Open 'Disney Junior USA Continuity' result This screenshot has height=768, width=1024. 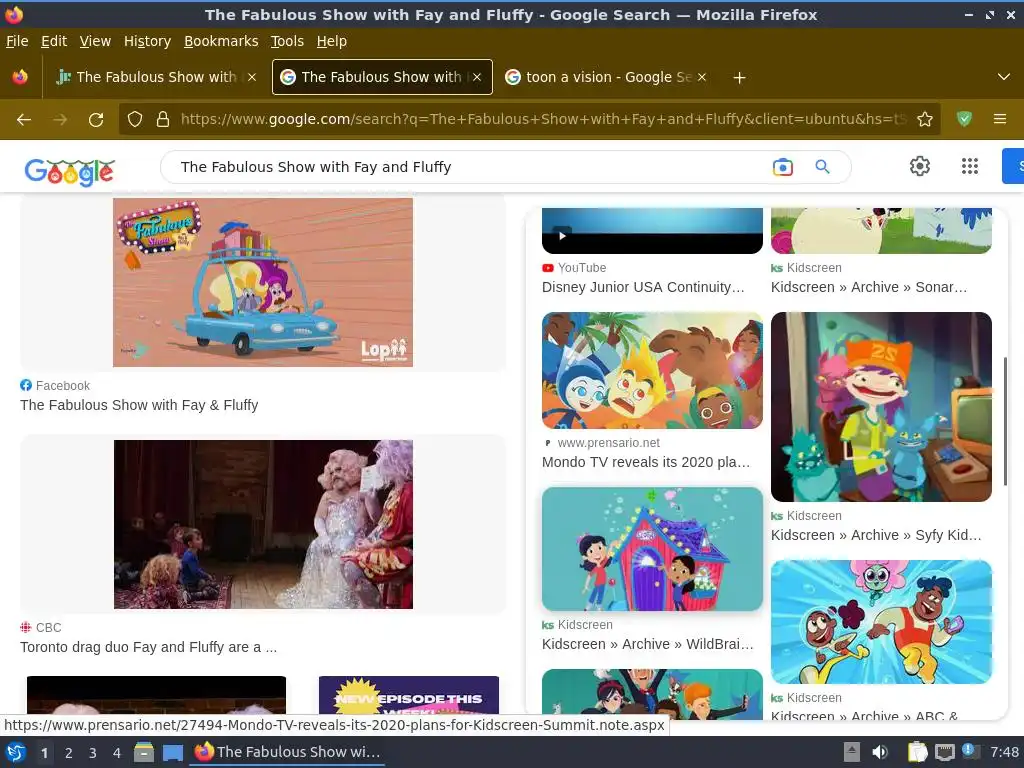point(643,287)
